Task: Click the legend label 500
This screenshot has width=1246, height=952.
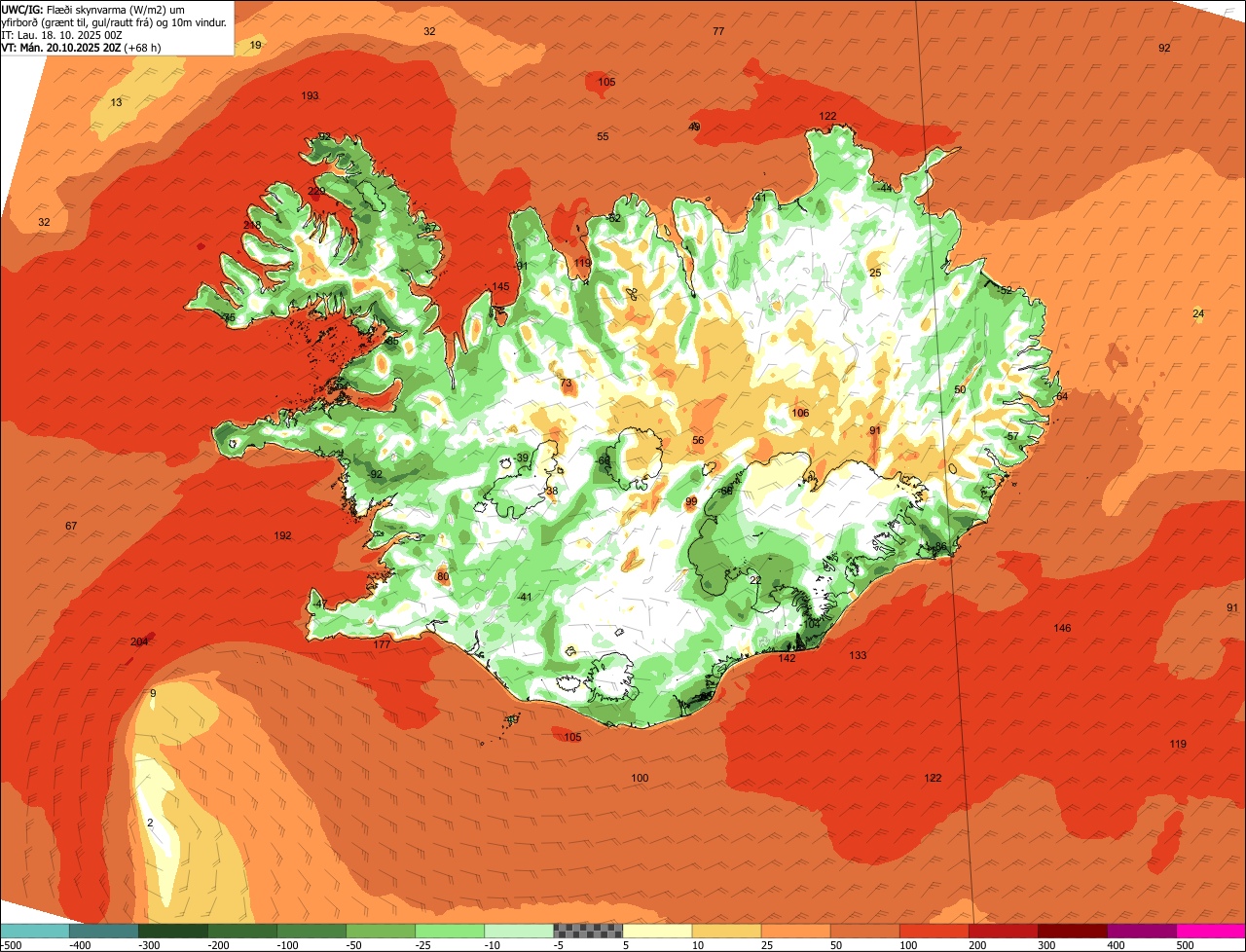Action: pos(1185,945)
